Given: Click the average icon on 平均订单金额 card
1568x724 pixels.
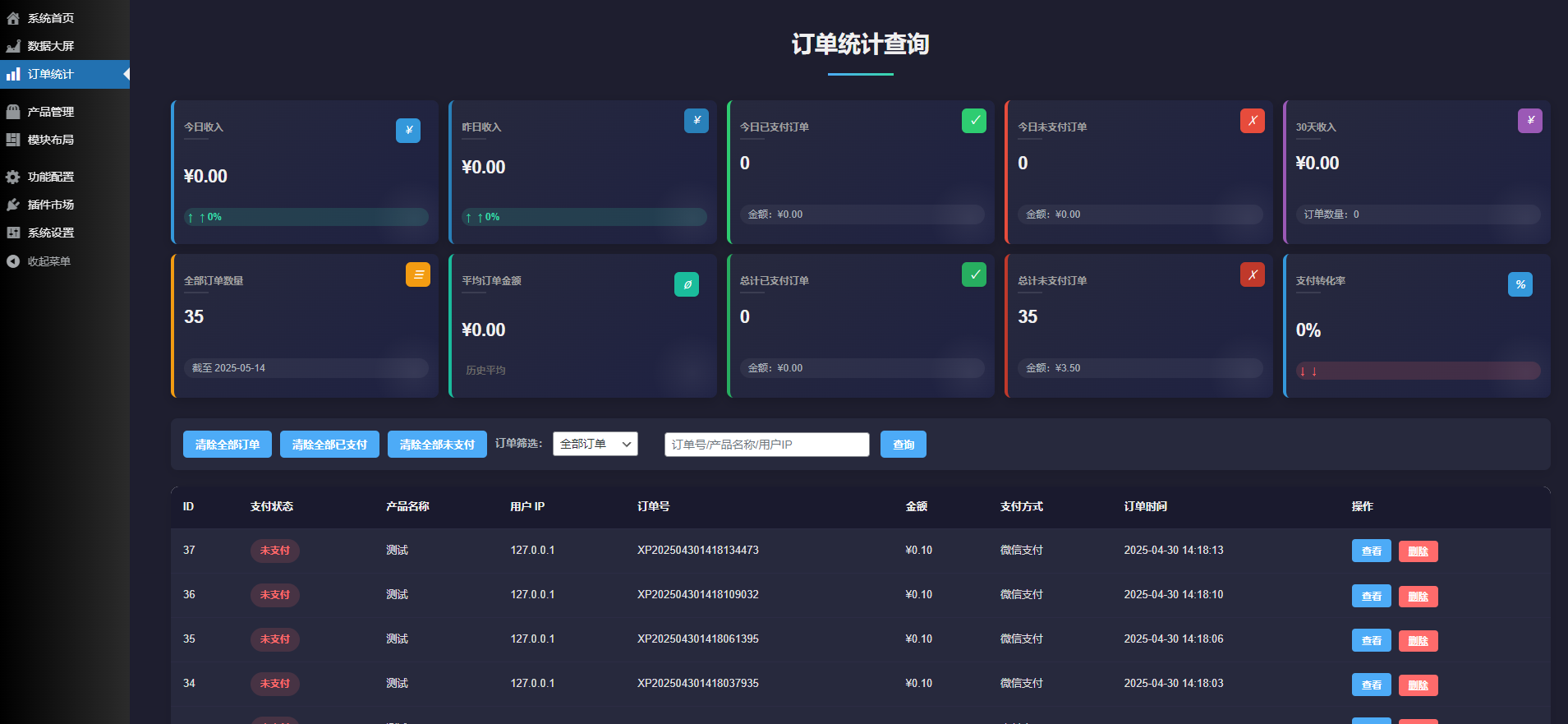Looking at the screenshot, I should point(687,284).
